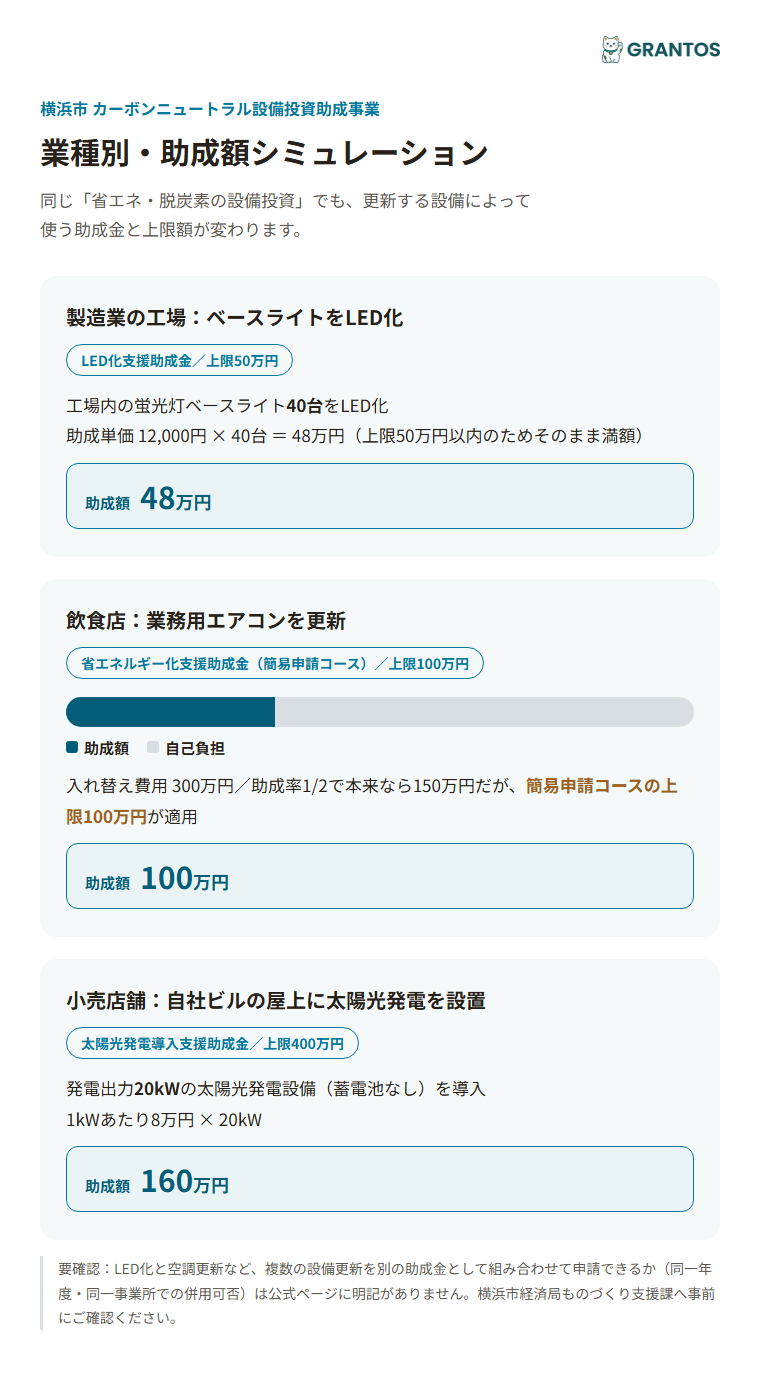Click the 1kWあたり8万円 × 20kW calculation line
The height and width of the screenshot is (1377, 760).
(x=164, y=1120)
